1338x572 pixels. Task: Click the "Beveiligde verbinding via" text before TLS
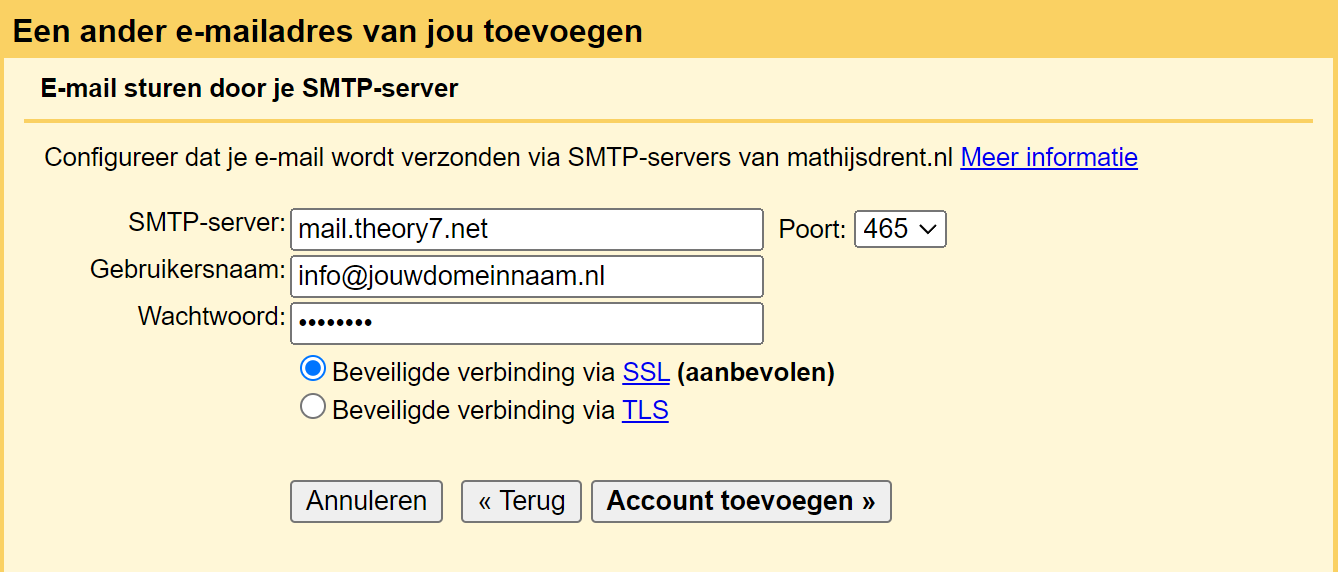click(473, 410)
